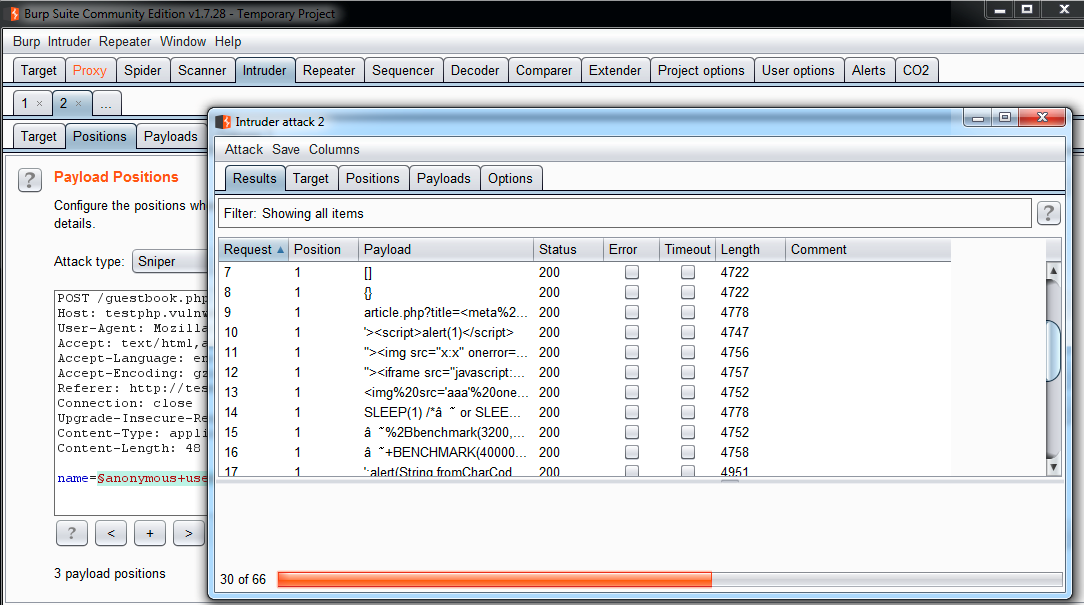Image resolution: width=1084 pixels, height=605 pixels.
Task: Select row with payload '><script>alert(1)</script>
Action: point(584,333)
